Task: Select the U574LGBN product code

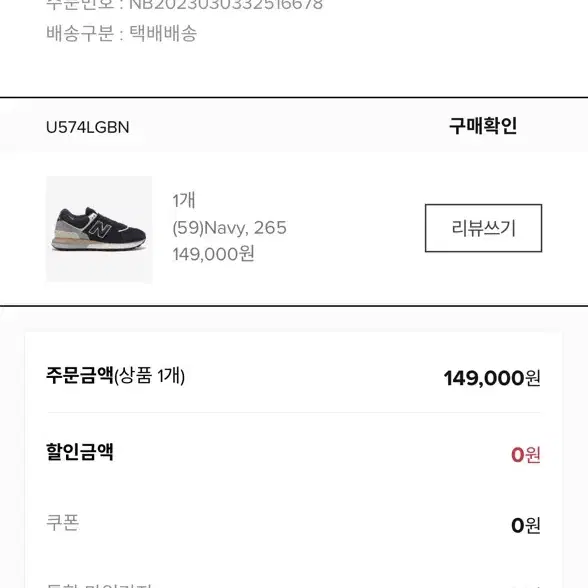Action: coord(88,127)
